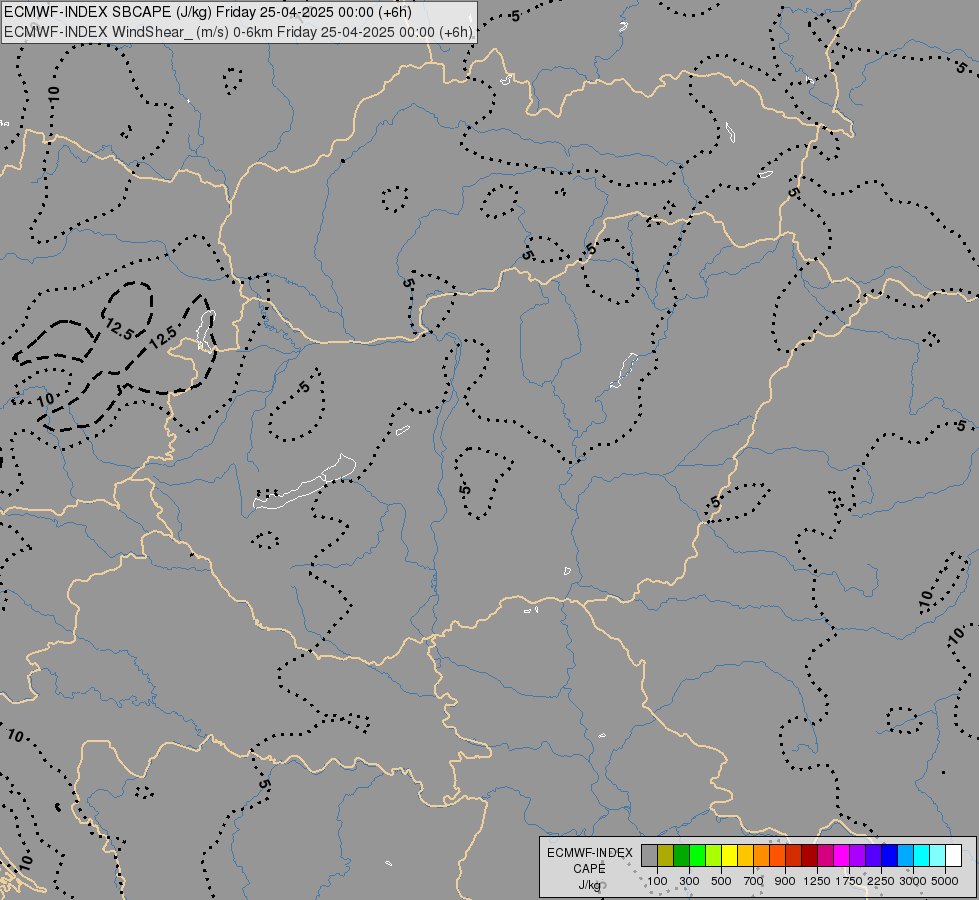The width and height of the screenshot is (979, 900).
Task: Click the '3000' legend value
Action: 912,881
